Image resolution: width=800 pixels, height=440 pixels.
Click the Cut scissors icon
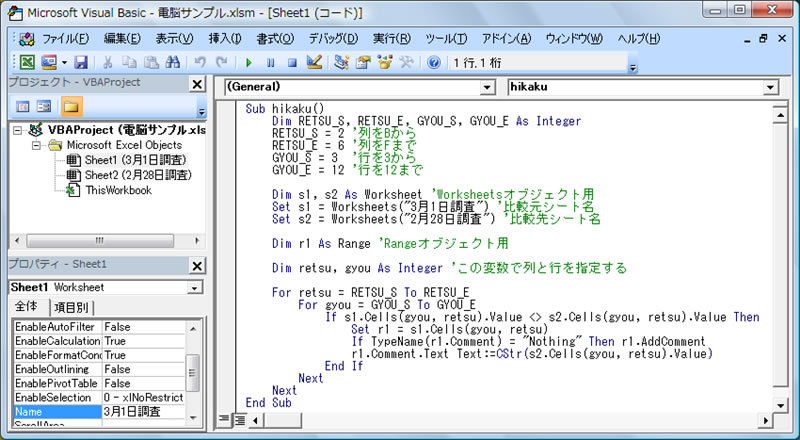click(x=108, y=62)
